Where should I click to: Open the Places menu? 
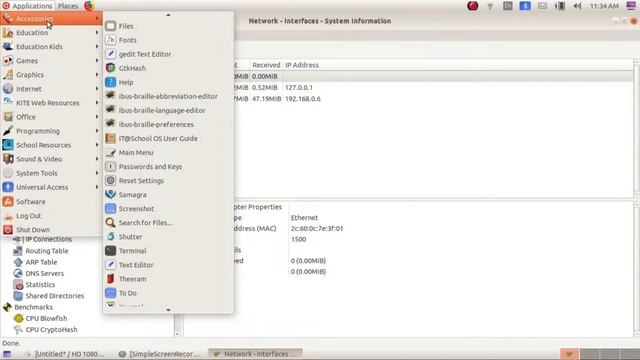pos(68,6)
